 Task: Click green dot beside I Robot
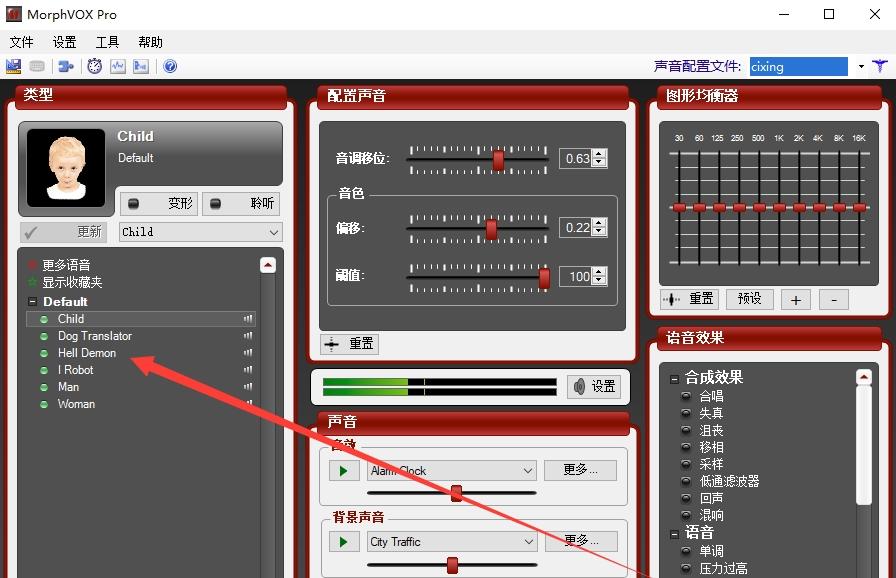pos(44,370)
